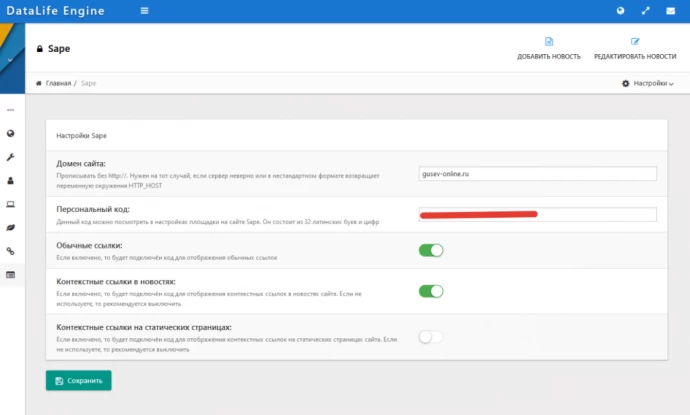Click the Обычные ссылки label
This screenshot has height=415, width=690.
pos(89,245)
